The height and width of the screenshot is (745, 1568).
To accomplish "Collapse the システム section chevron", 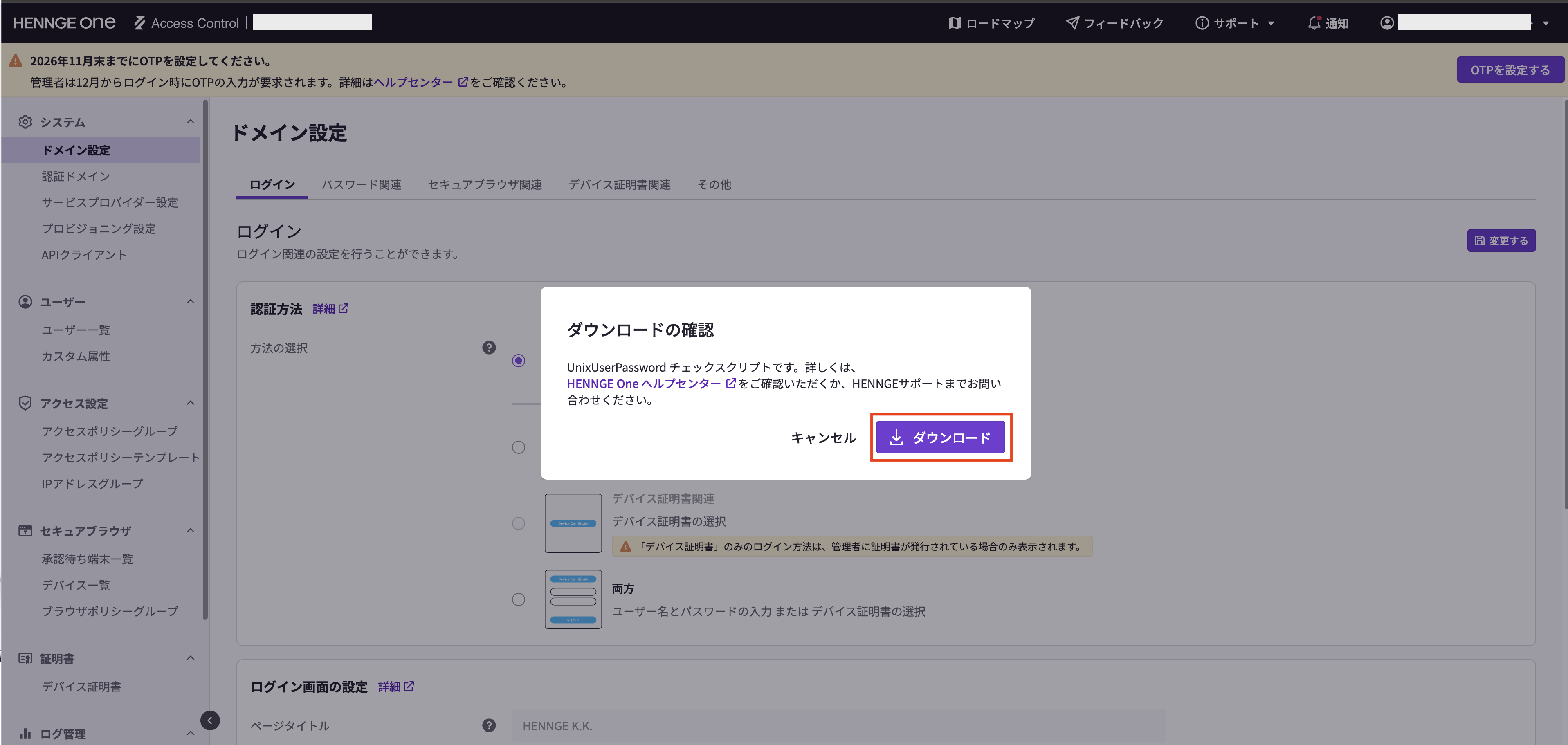I will click(x=191, y=122).
